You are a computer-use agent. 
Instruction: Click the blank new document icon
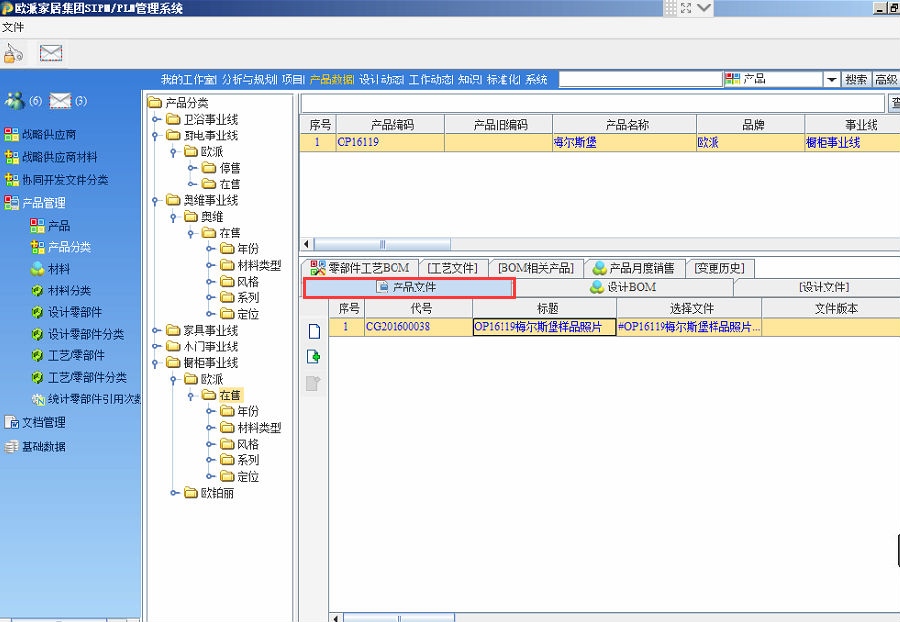[x=313, y=332]
